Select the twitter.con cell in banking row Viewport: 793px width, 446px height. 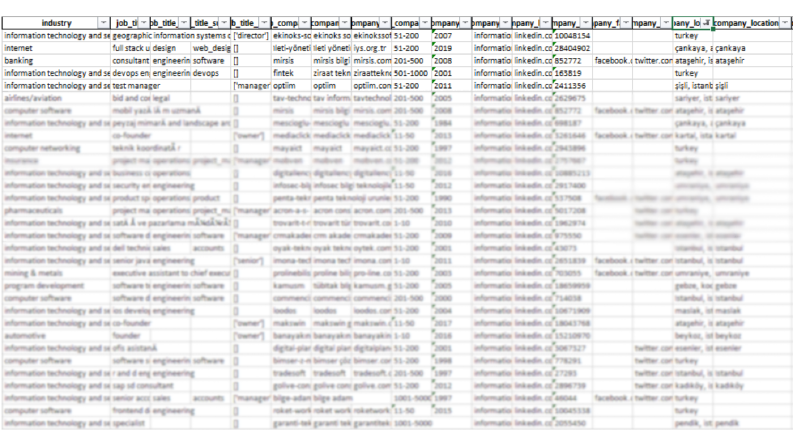(x=652, y=61)
